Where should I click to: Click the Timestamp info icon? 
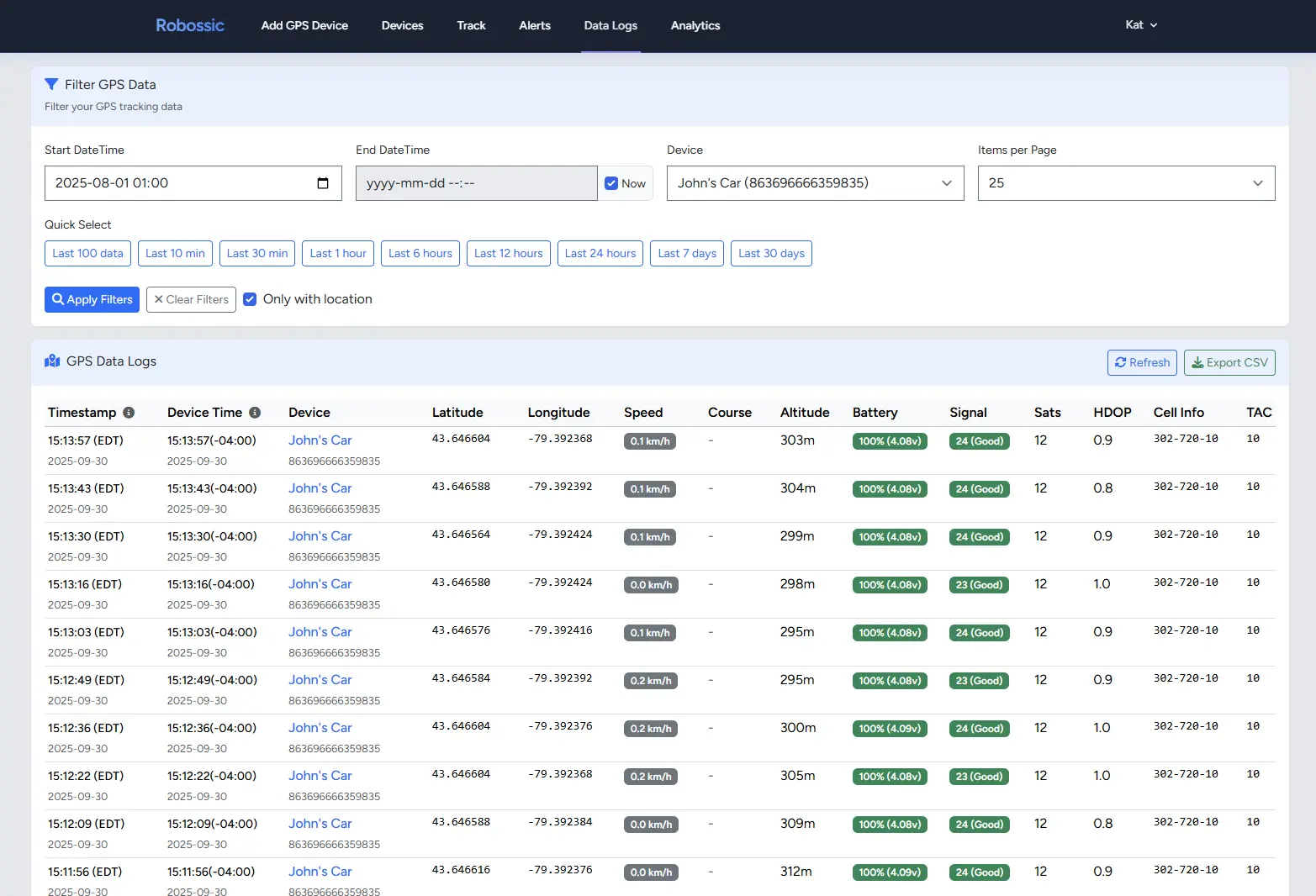[129, 413]
